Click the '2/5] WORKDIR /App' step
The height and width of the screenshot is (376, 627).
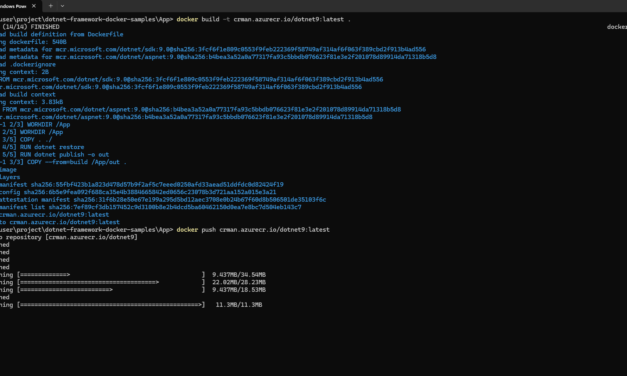[x=32, y=132]
